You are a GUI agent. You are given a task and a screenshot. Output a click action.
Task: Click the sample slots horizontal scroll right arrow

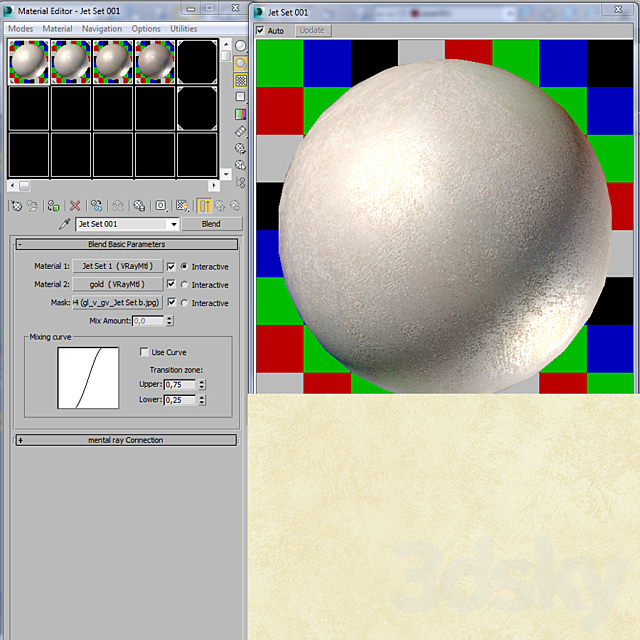(x=214, y=186)
